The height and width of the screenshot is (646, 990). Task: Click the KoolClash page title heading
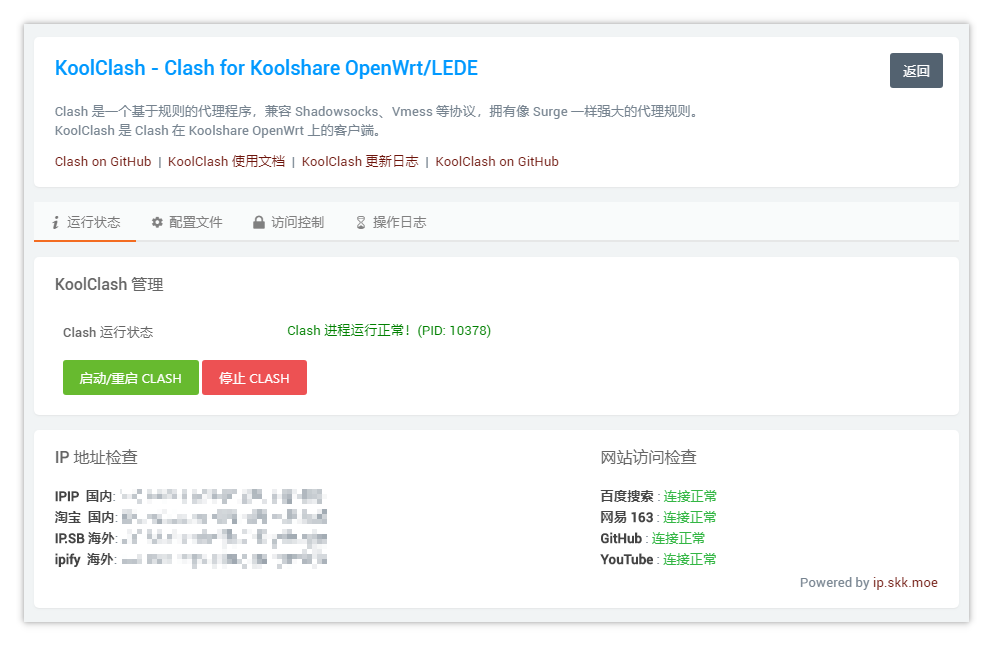click(x=266, y=68)
